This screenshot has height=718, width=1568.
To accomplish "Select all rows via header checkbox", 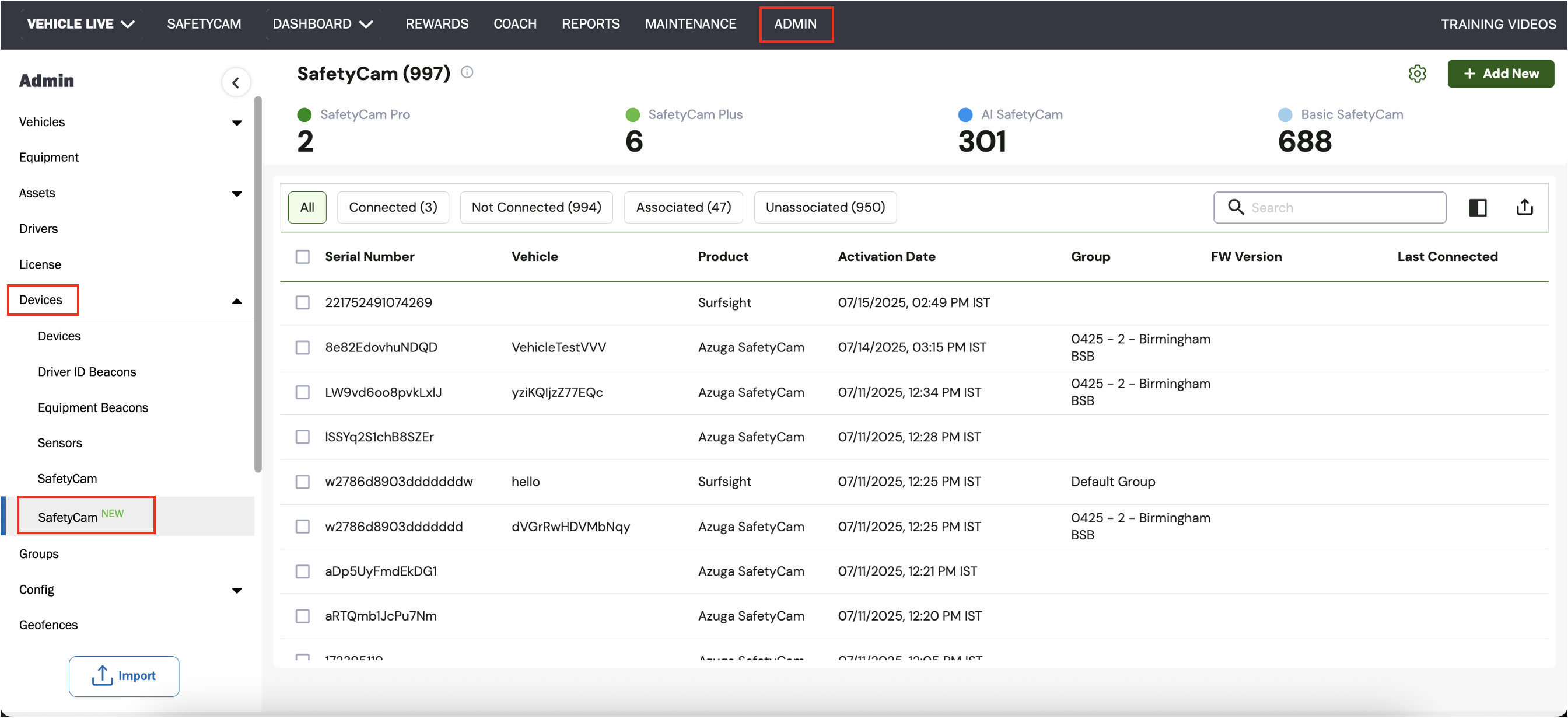I will 303,256.
